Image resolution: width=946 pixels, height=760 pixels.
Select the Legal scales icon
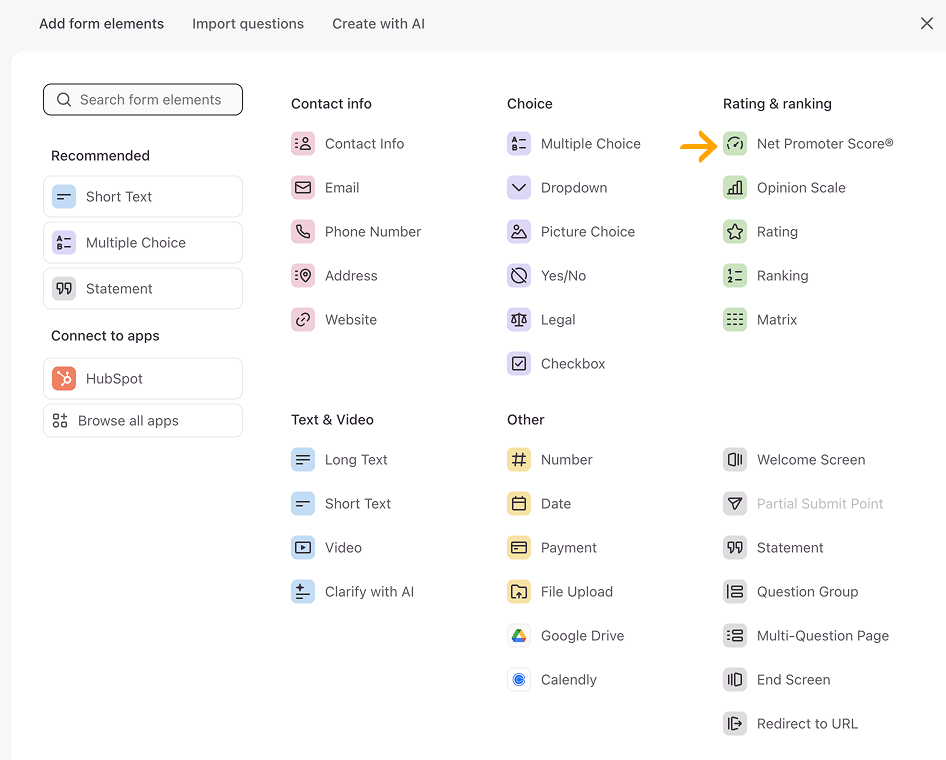(x=519, y=320)
